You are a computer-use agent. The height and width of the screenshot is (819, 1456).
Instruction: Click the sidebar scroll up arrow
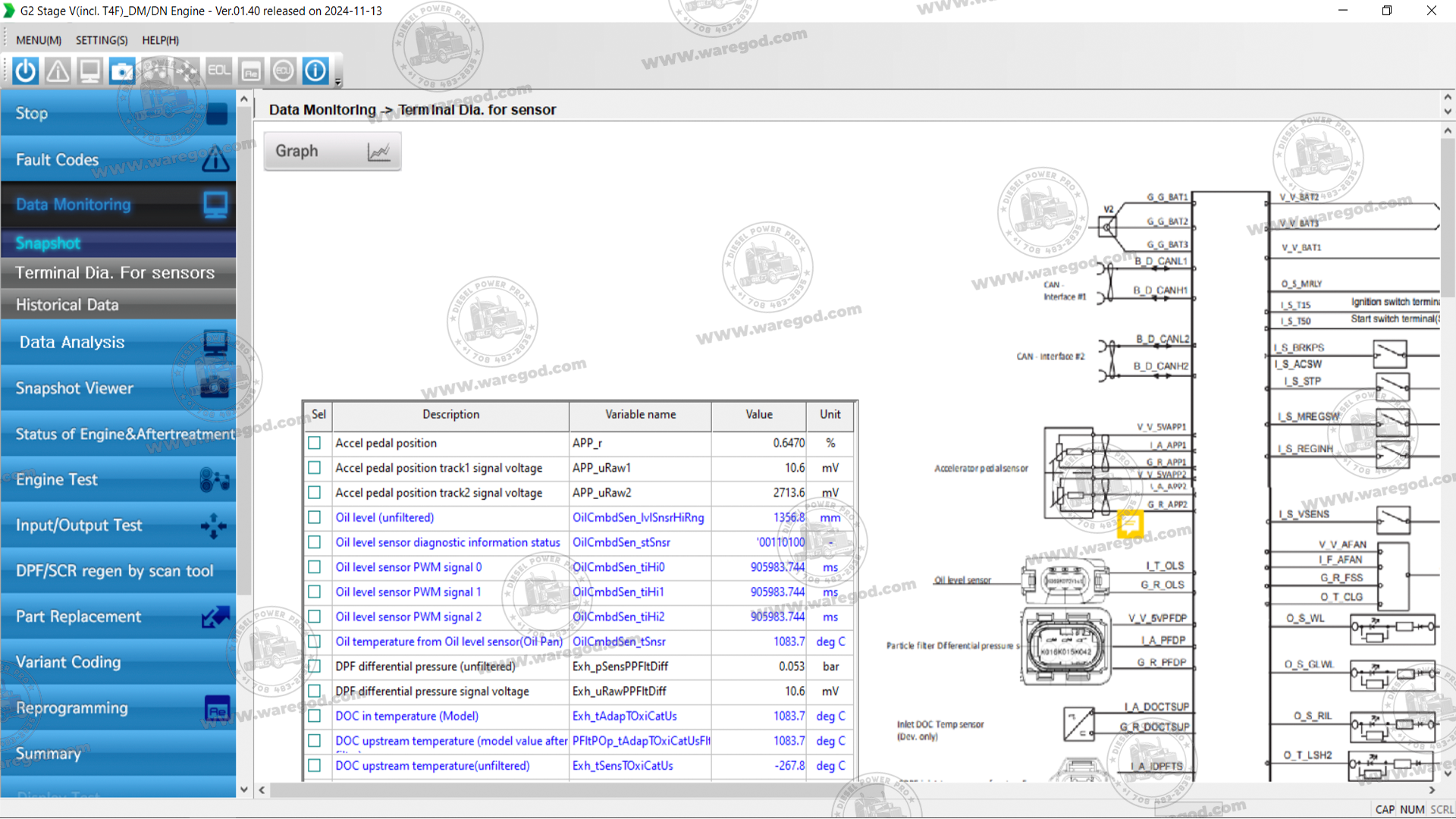[243, 99]
